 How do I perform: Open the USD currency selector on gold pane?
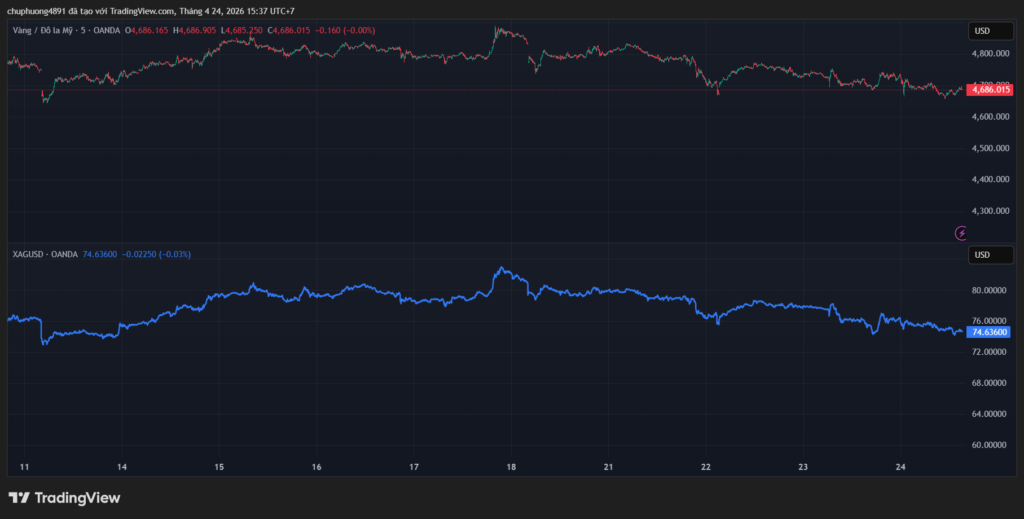click(x=982, y=31)
